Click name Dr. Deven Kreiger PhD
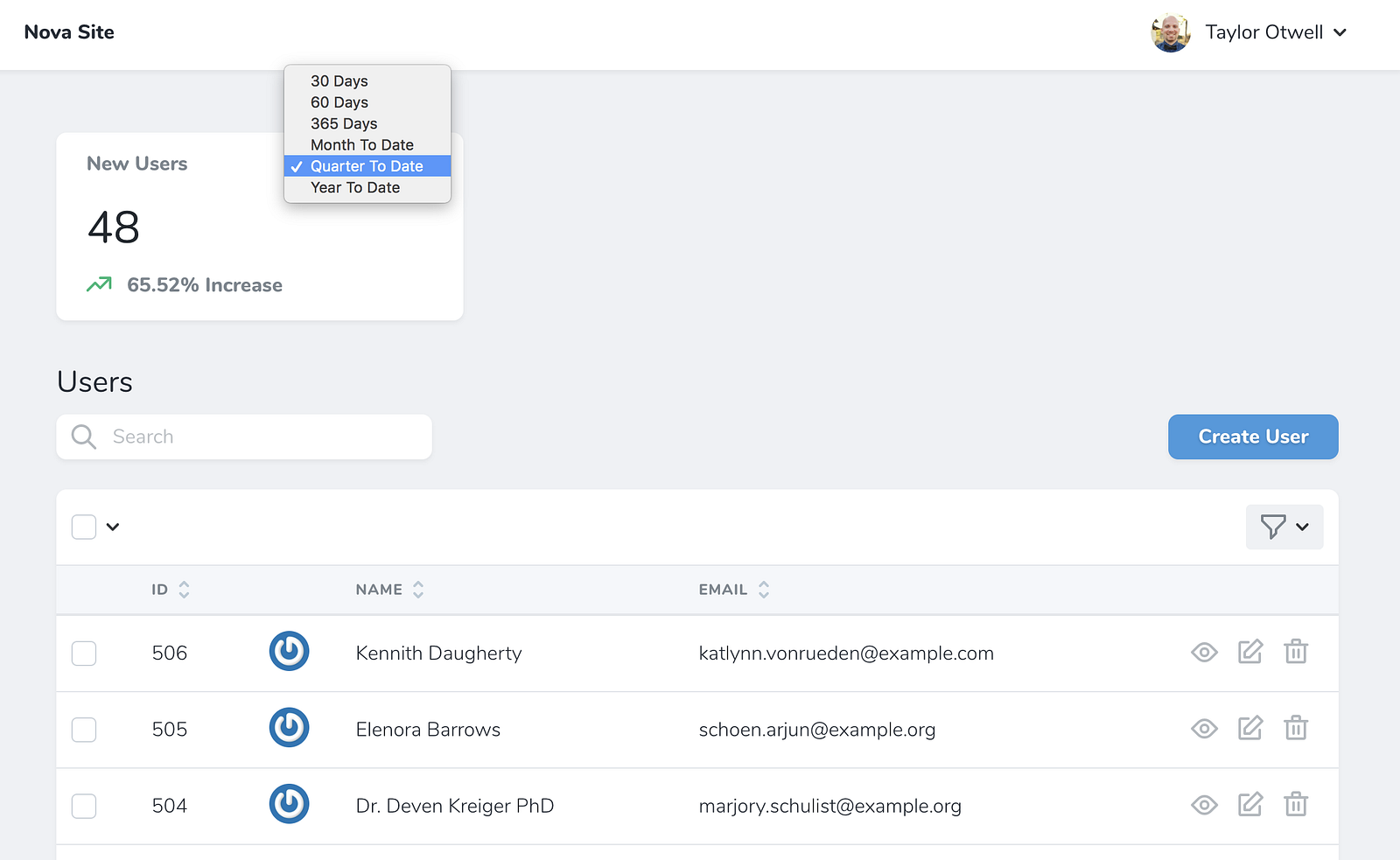1400x860 pixels. pos(455,806)
